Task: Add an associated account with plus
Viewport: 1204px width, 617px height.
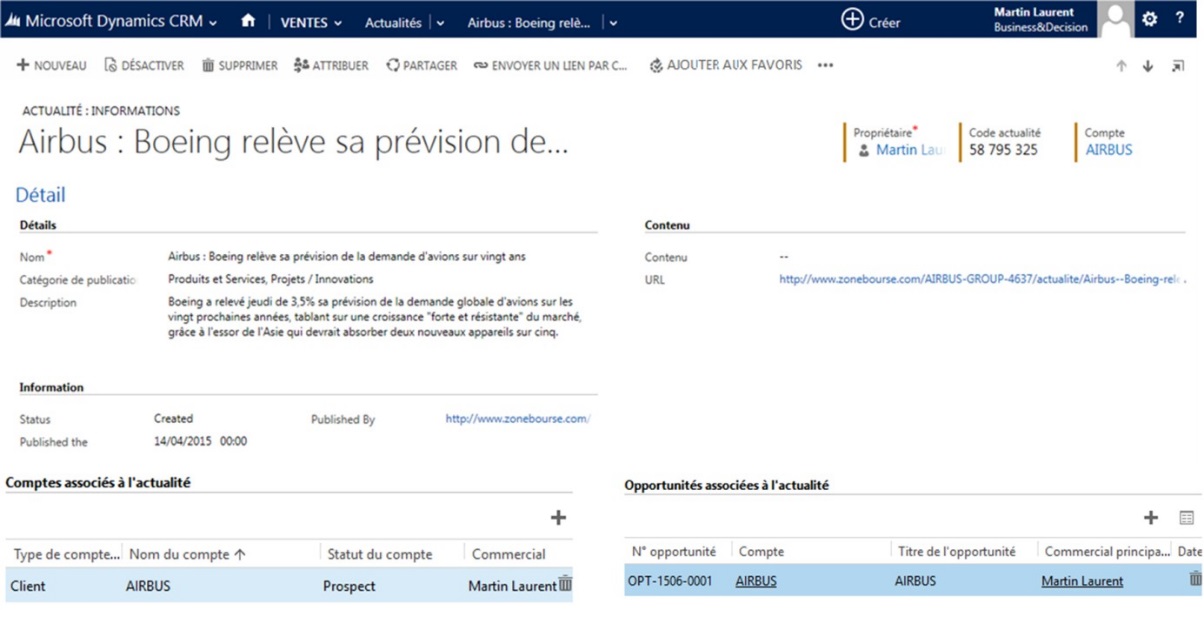Action: pyautogui.click(x=558, y=517)
